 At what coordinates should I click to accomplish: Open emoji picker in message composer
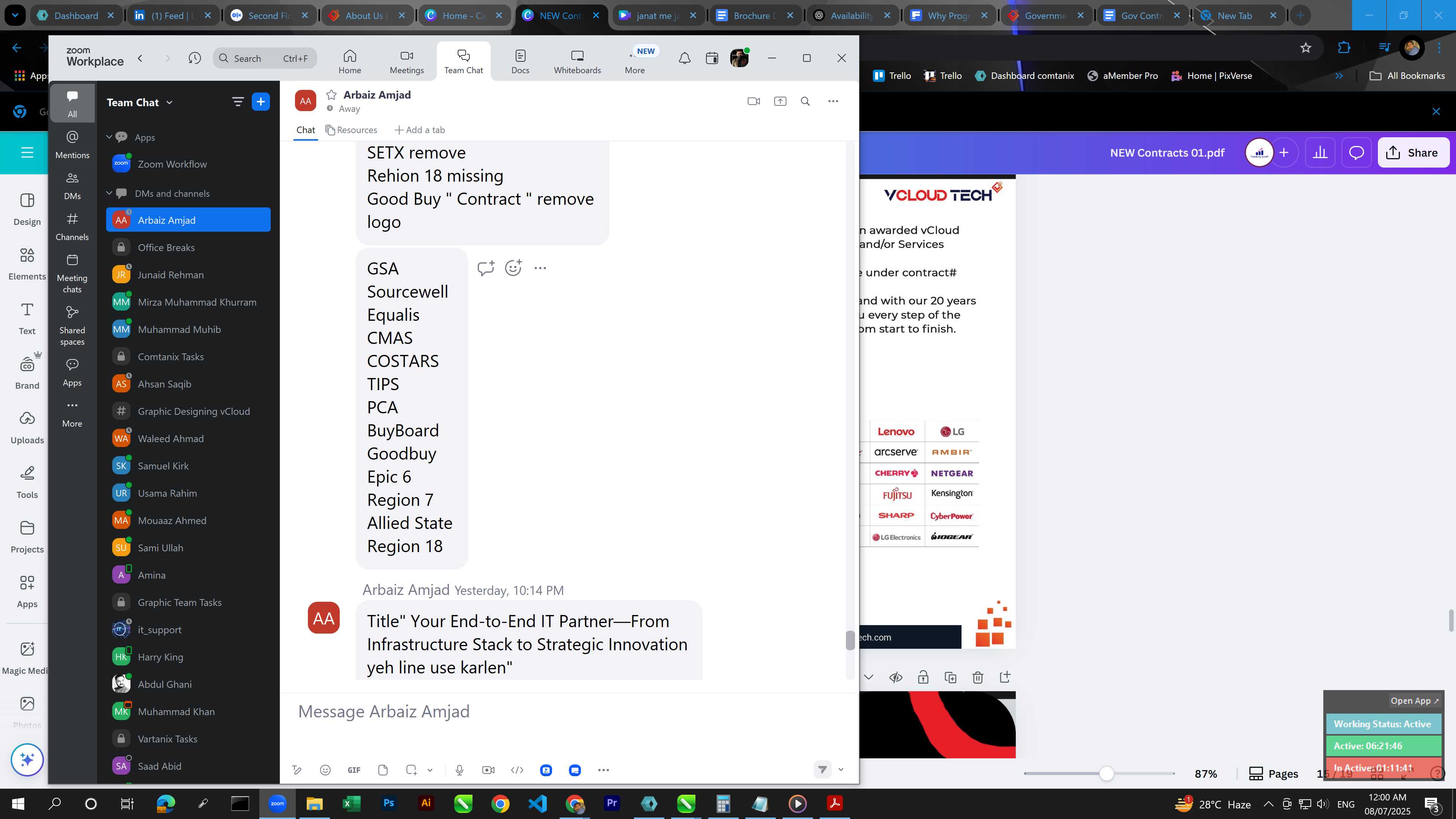pyautogui.click(x=325, y=770)
